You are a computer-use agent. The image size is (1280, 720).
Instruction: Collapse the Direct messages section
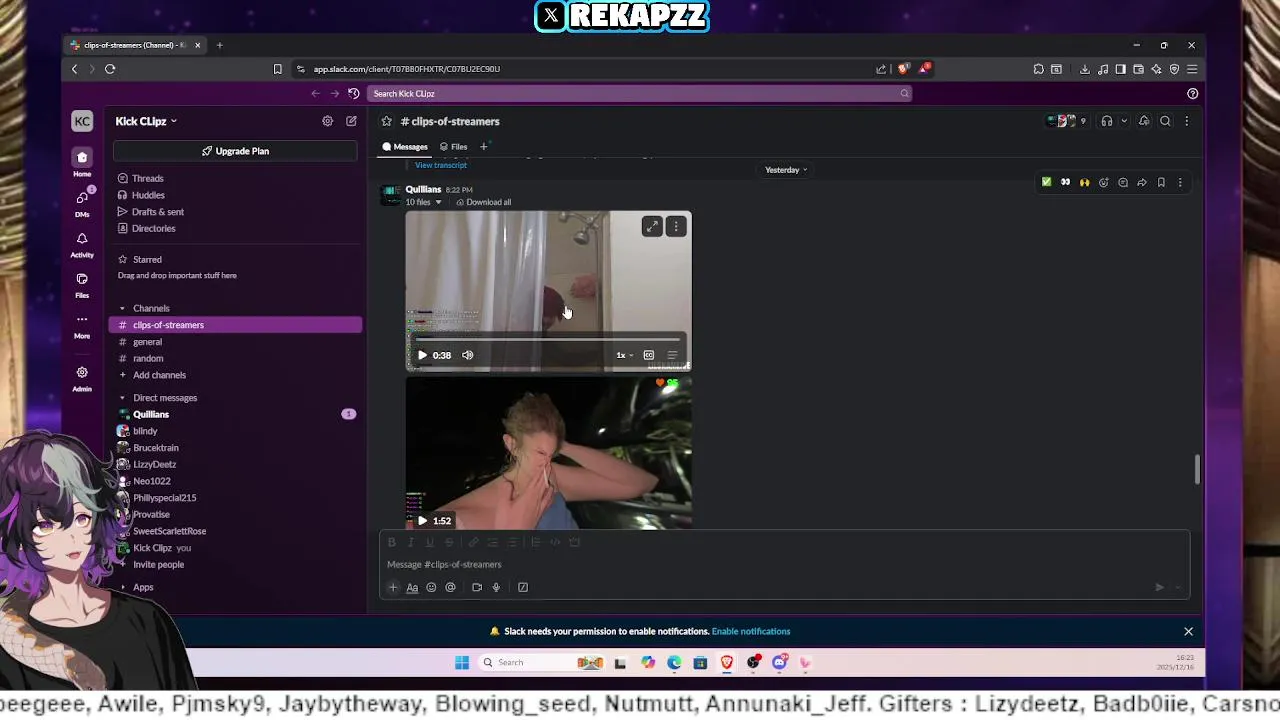pos(122,398)
